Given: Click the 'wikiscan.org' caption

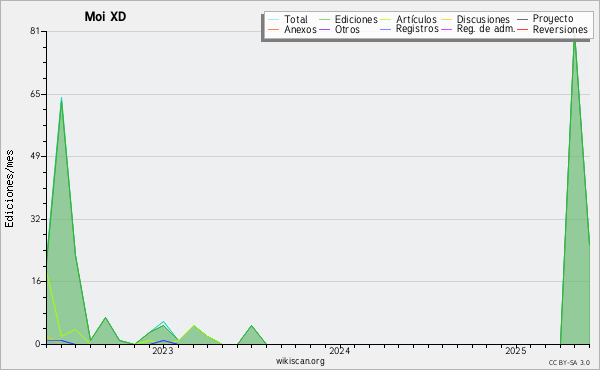Looking at the screenshot, I should click(300, 361).
